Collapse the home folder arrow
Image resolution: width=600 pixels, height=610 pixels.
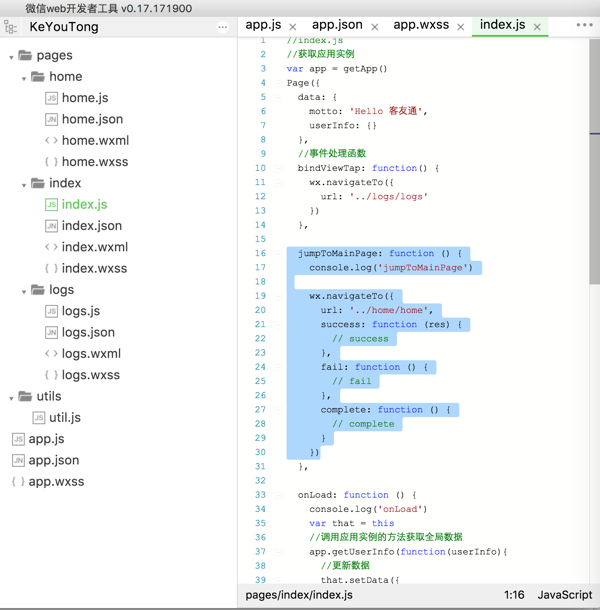coord(25,78)
